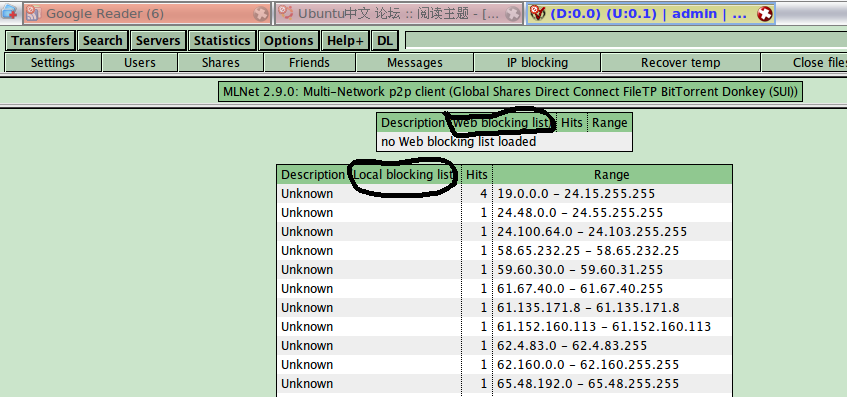
Task: Open the Search section
Action: click(103, 41)
